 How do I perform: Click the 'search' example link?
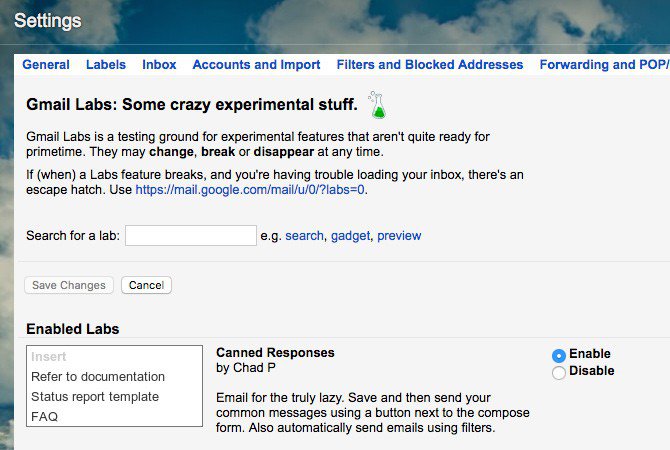pyautogui.click(x=304, y=235)
